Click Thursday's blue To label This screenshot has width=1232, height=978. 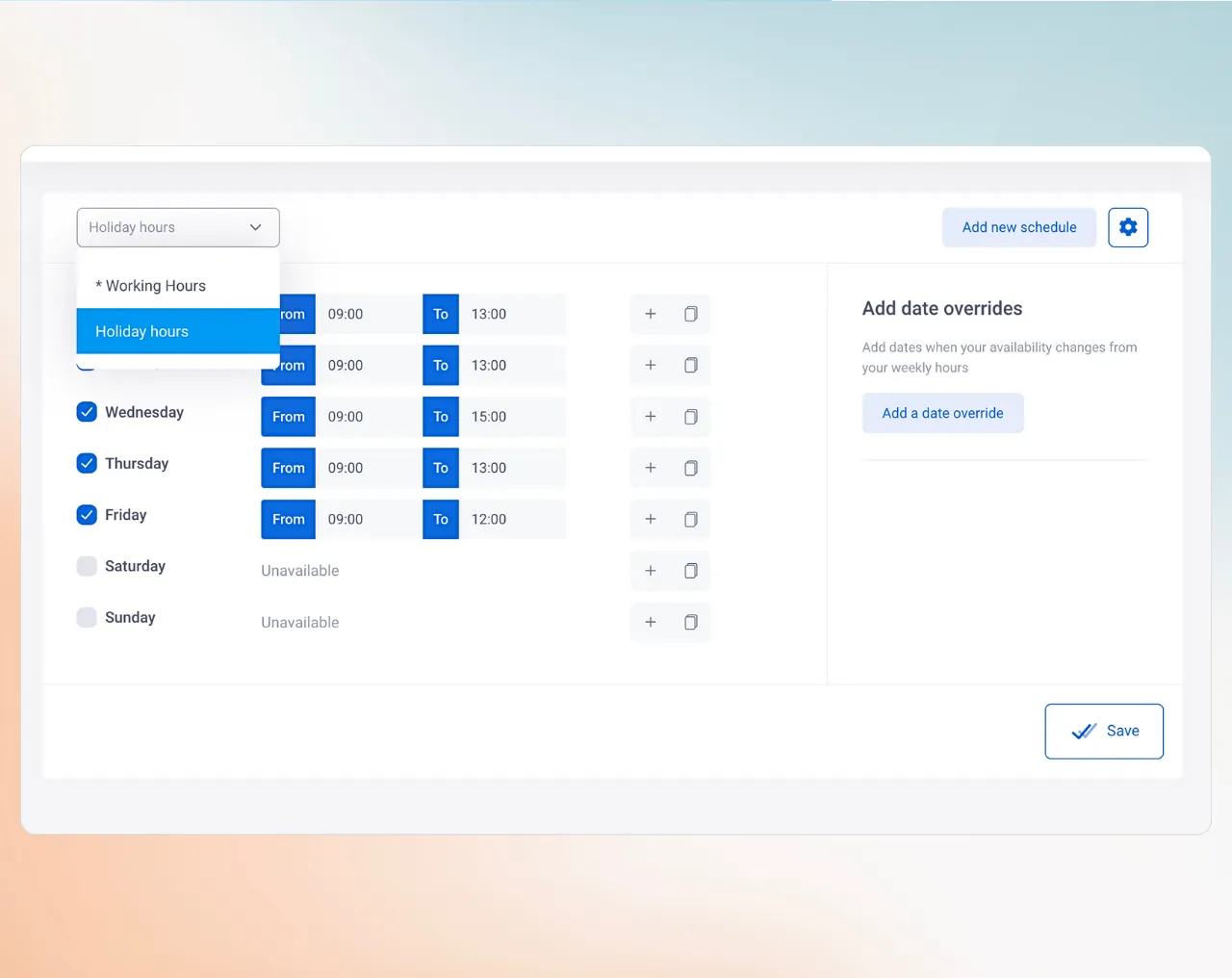click(x=441, y=468)
